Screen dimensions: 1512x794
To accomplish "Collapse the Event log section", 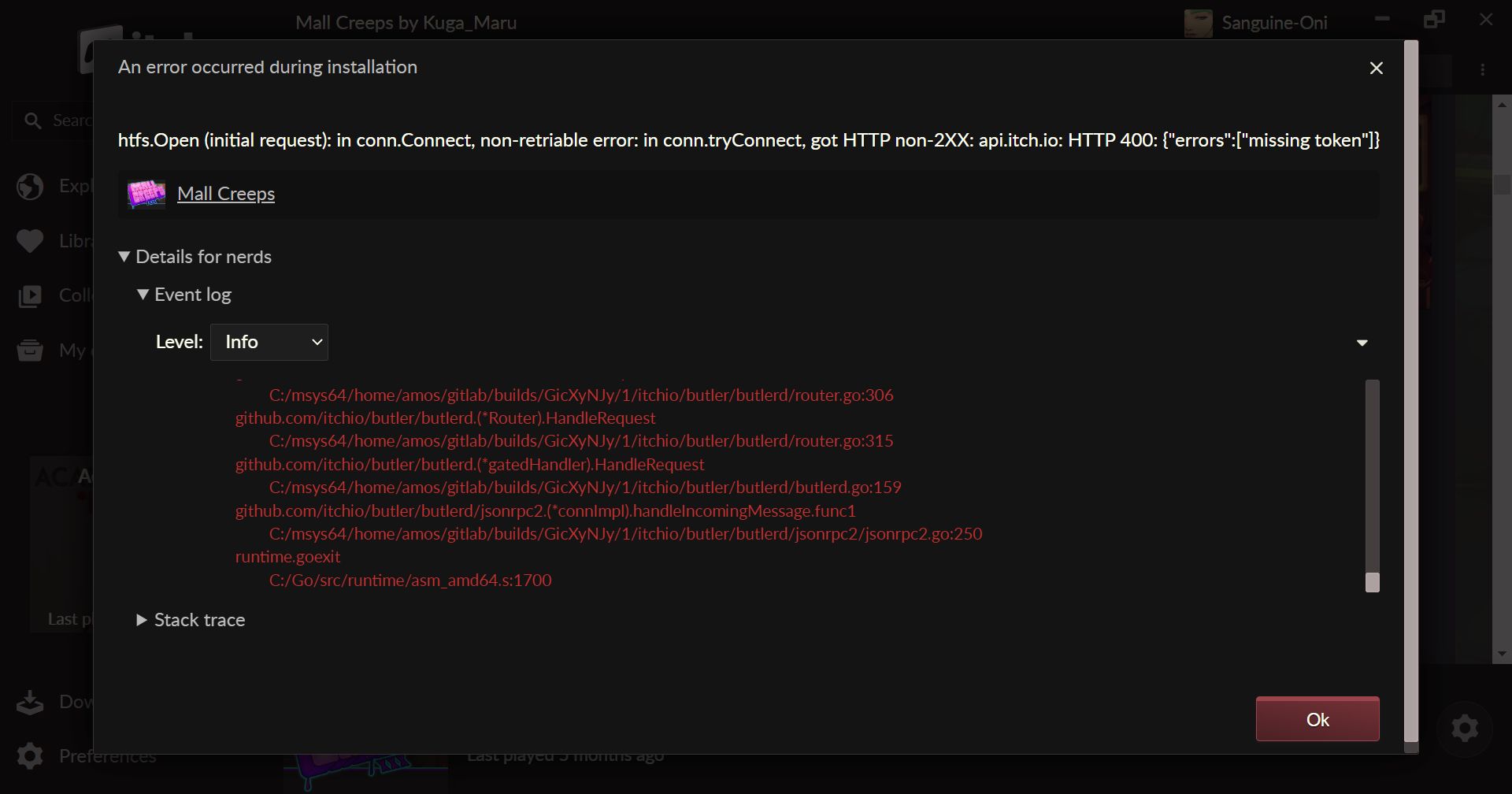I will pos(143,295).
